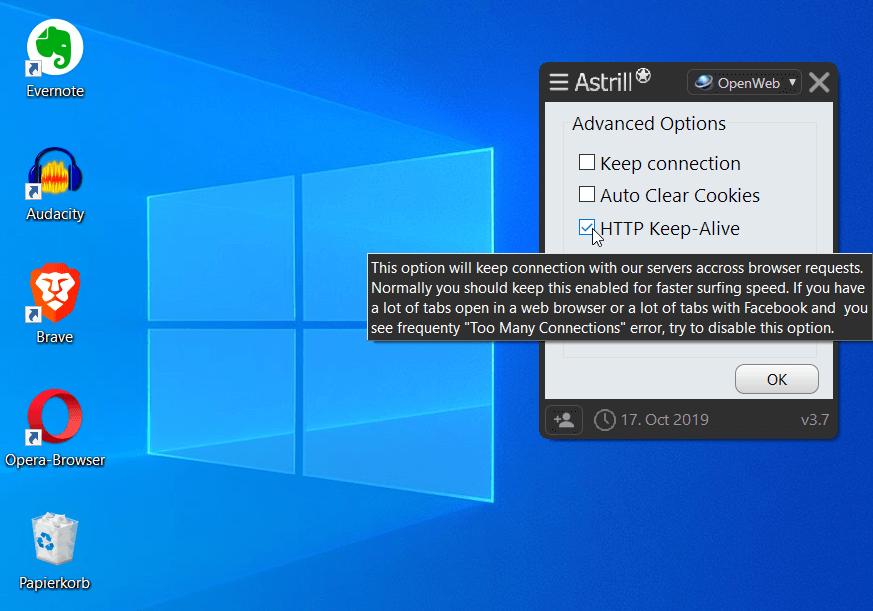873x611 pixels.
Task: Select the Brave browser desktop shortcut
Action: tap(55, 304)
